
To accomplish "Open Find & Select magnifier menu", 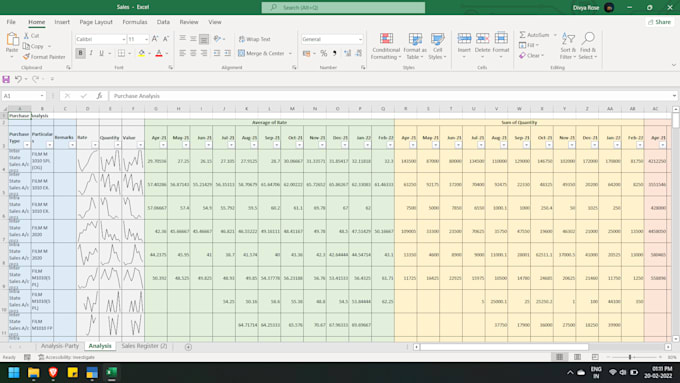I will click(588, 46).
